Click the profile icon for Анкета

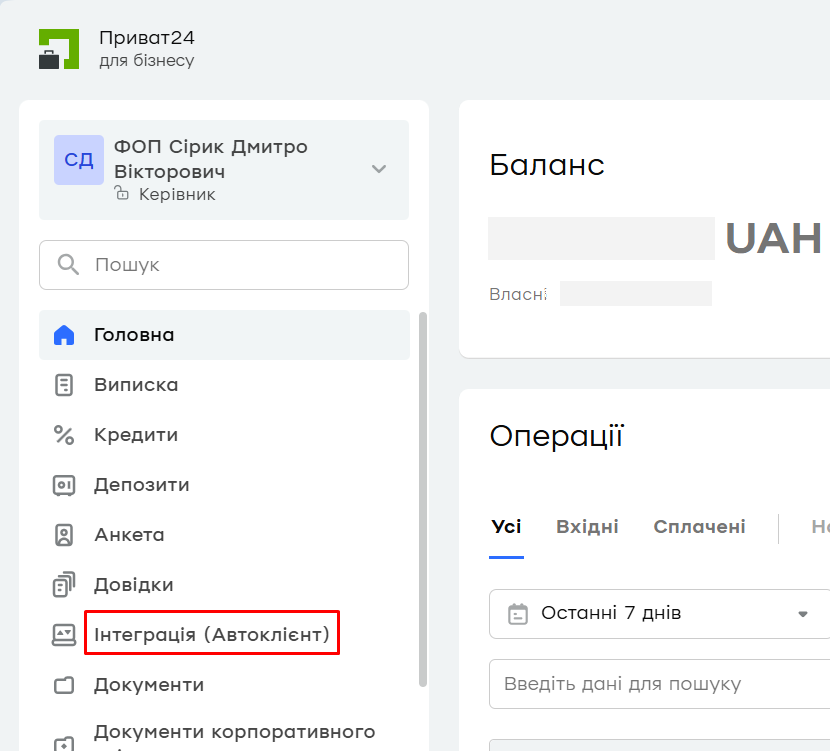point(64,535)
